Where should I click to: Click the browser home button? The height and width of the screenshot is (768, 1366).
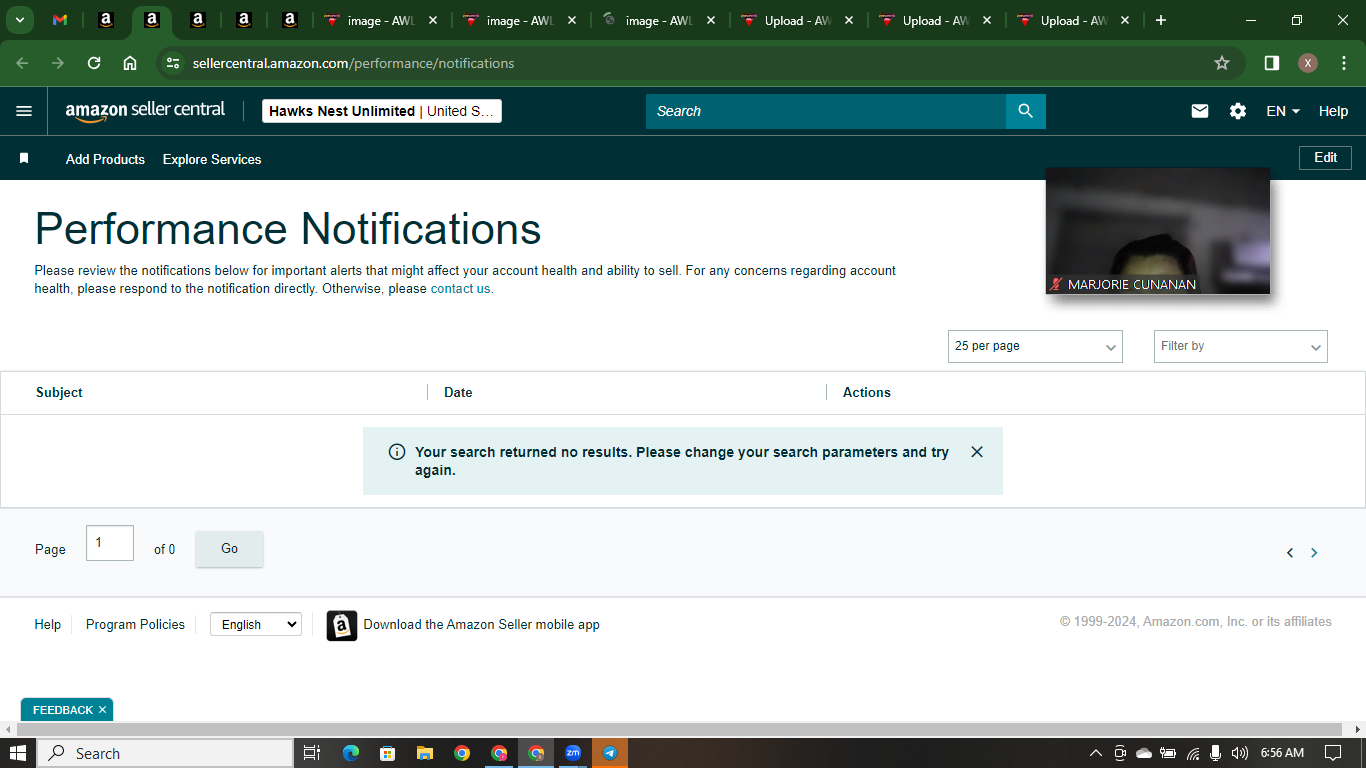pyautogui.click(x=130, y=63)
